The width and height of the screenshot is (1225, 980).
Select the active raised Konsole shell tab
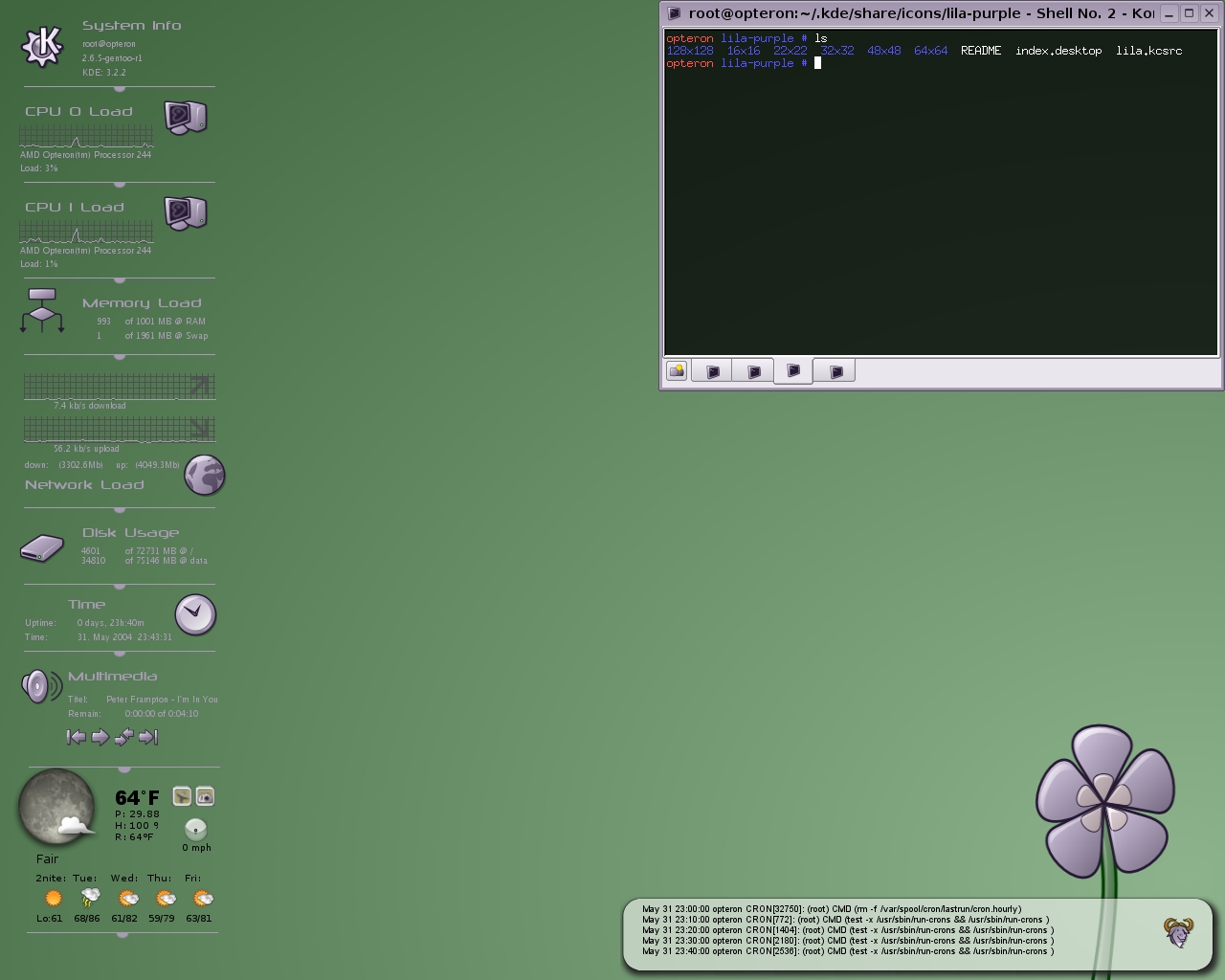coord(793,370)
